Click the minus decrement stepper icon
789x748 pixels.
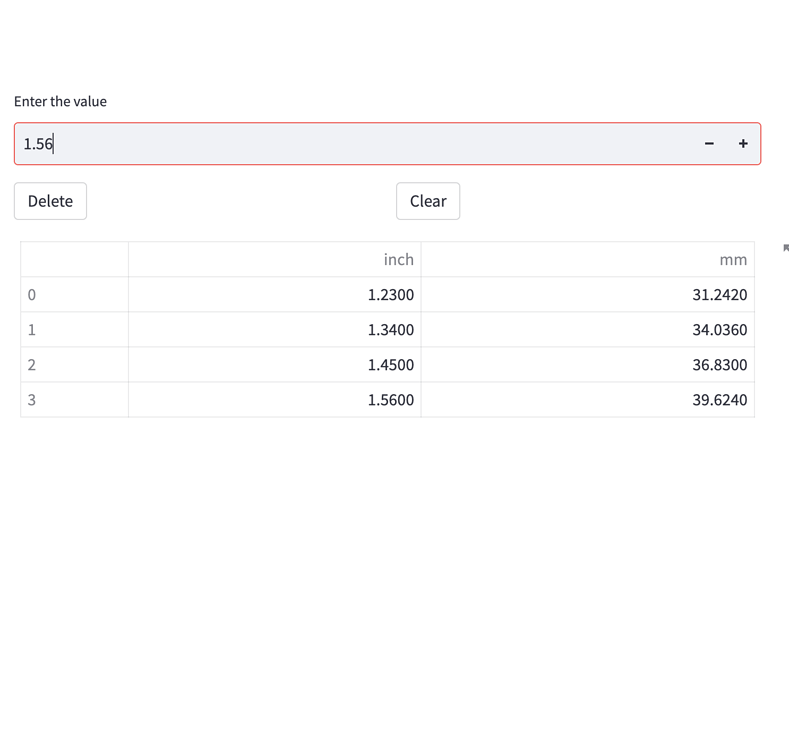[x=709, y=144]
